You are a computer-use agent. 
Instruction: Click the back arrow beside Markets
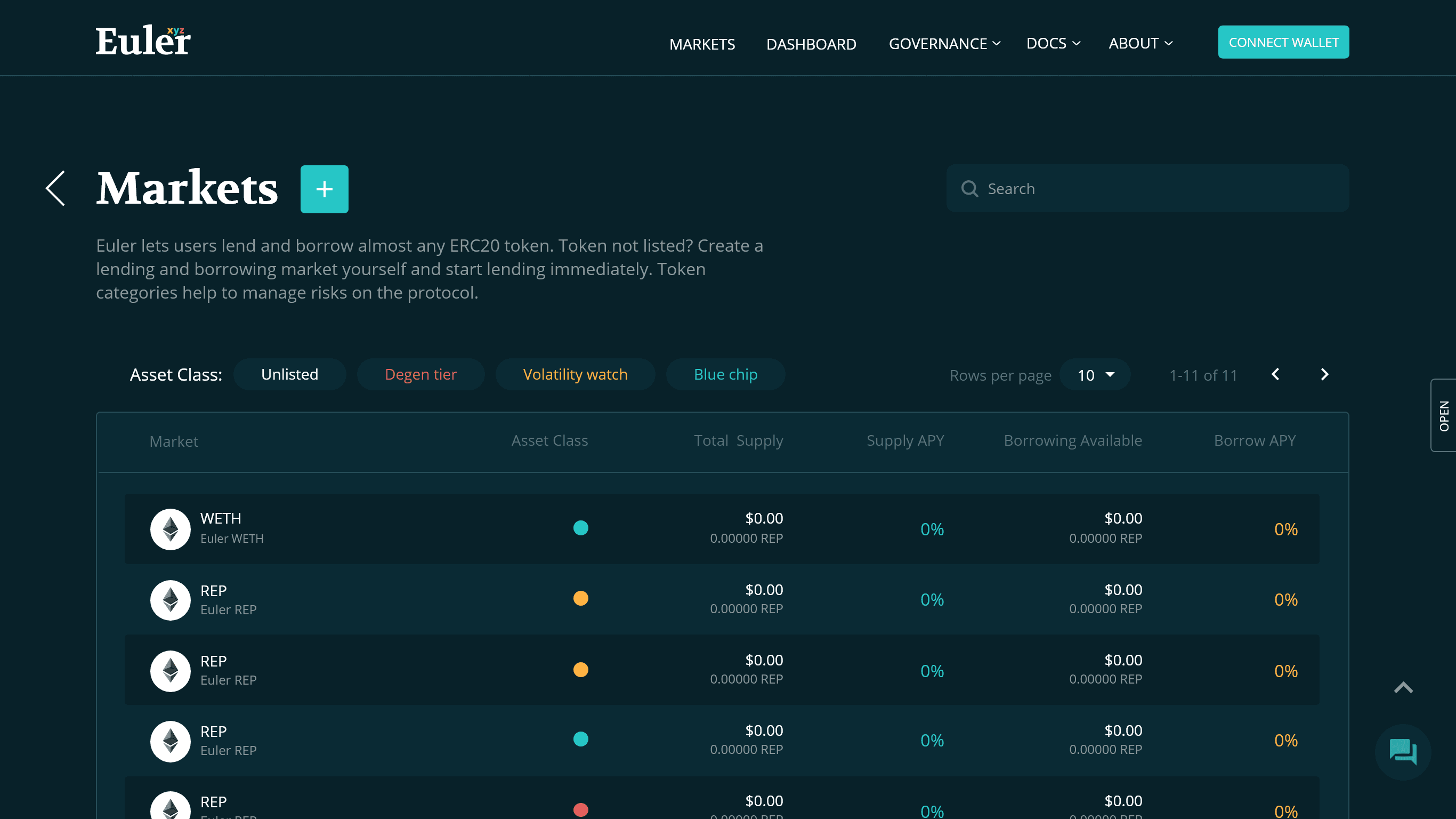55,188
